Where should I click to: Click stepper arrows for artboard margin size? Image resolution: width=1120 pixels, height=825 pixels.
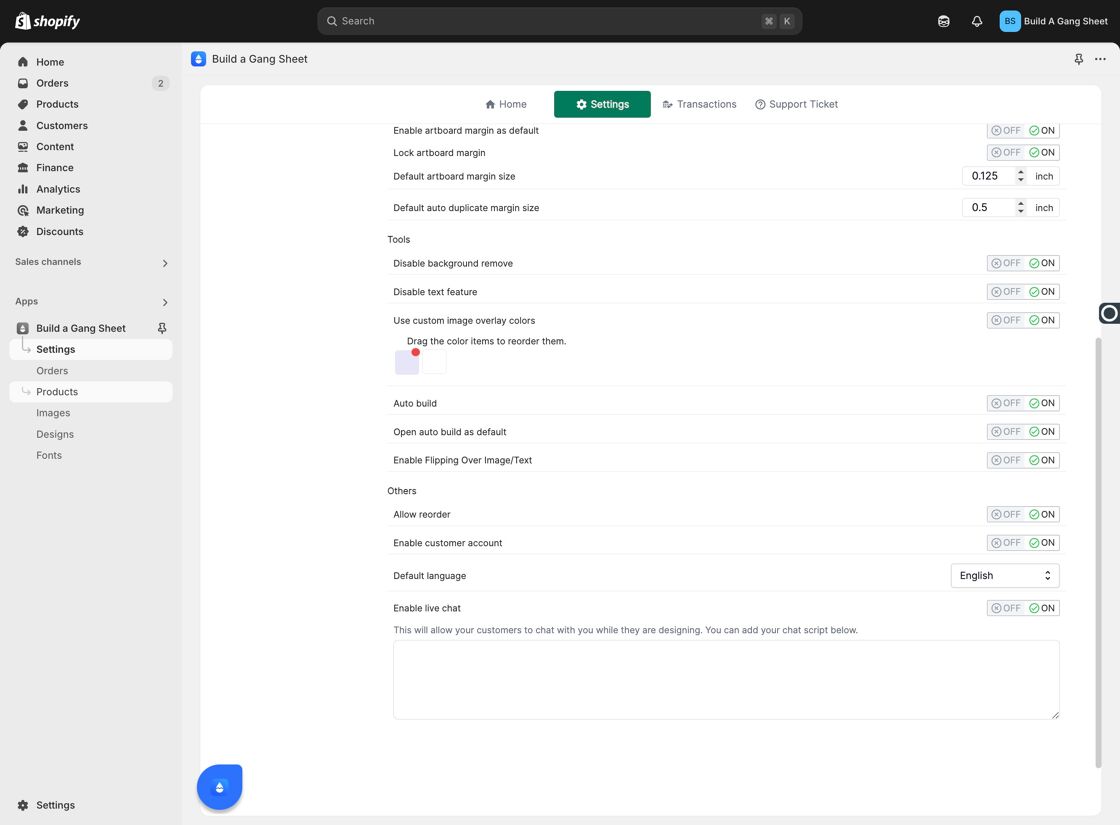click(1021, 176)
